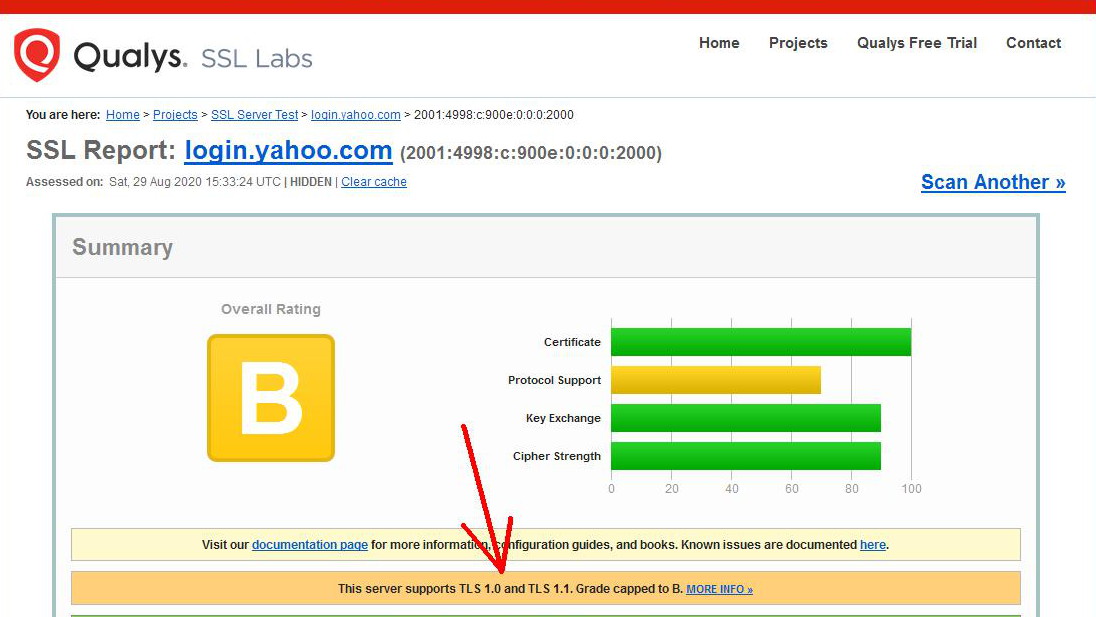Go to Projects breadcrumb link
This screenshot has height=617, width=1096.
(175, 115)
